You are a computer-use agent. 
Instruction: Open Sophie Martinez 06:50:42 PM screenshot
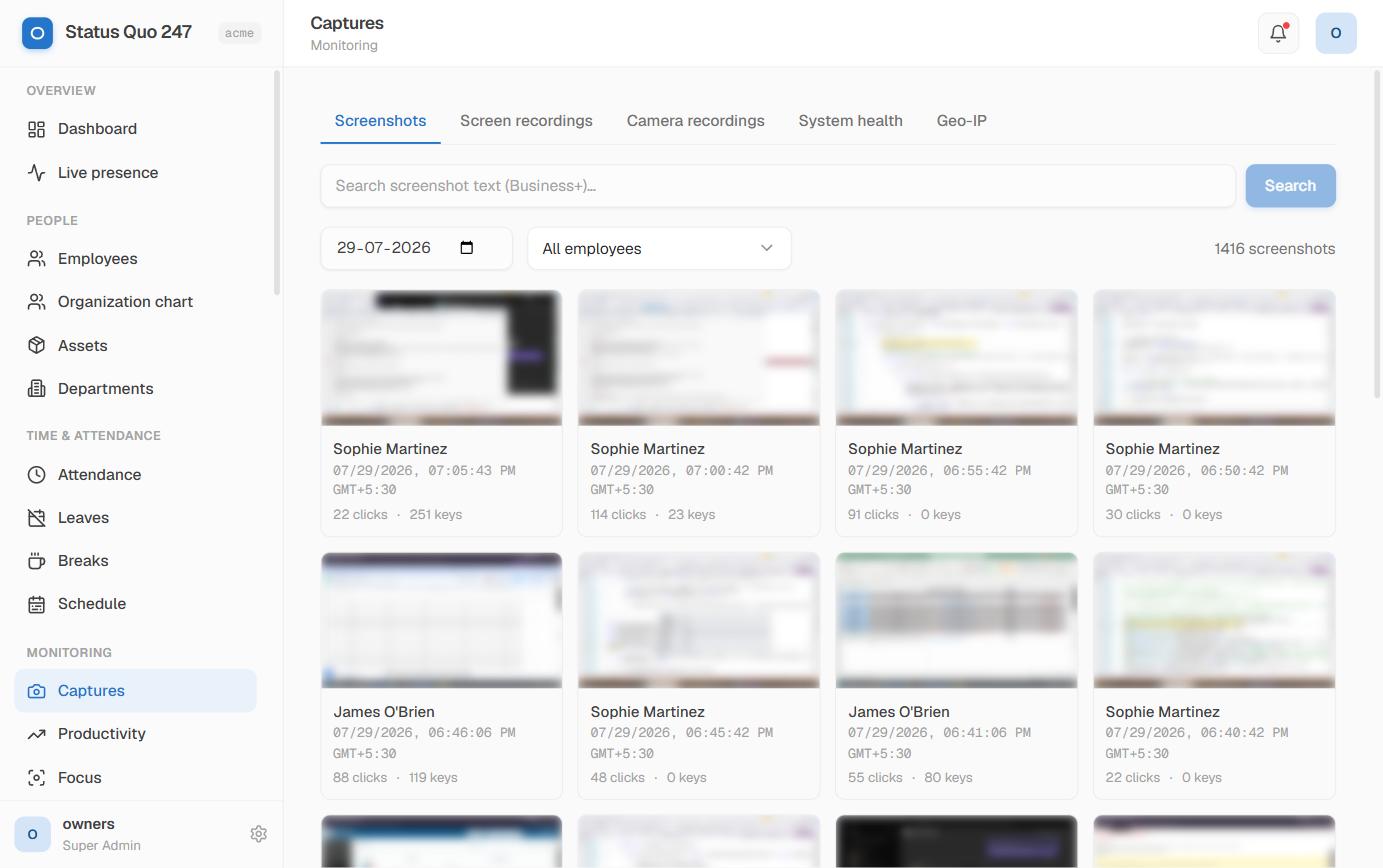pos(1214,413)
